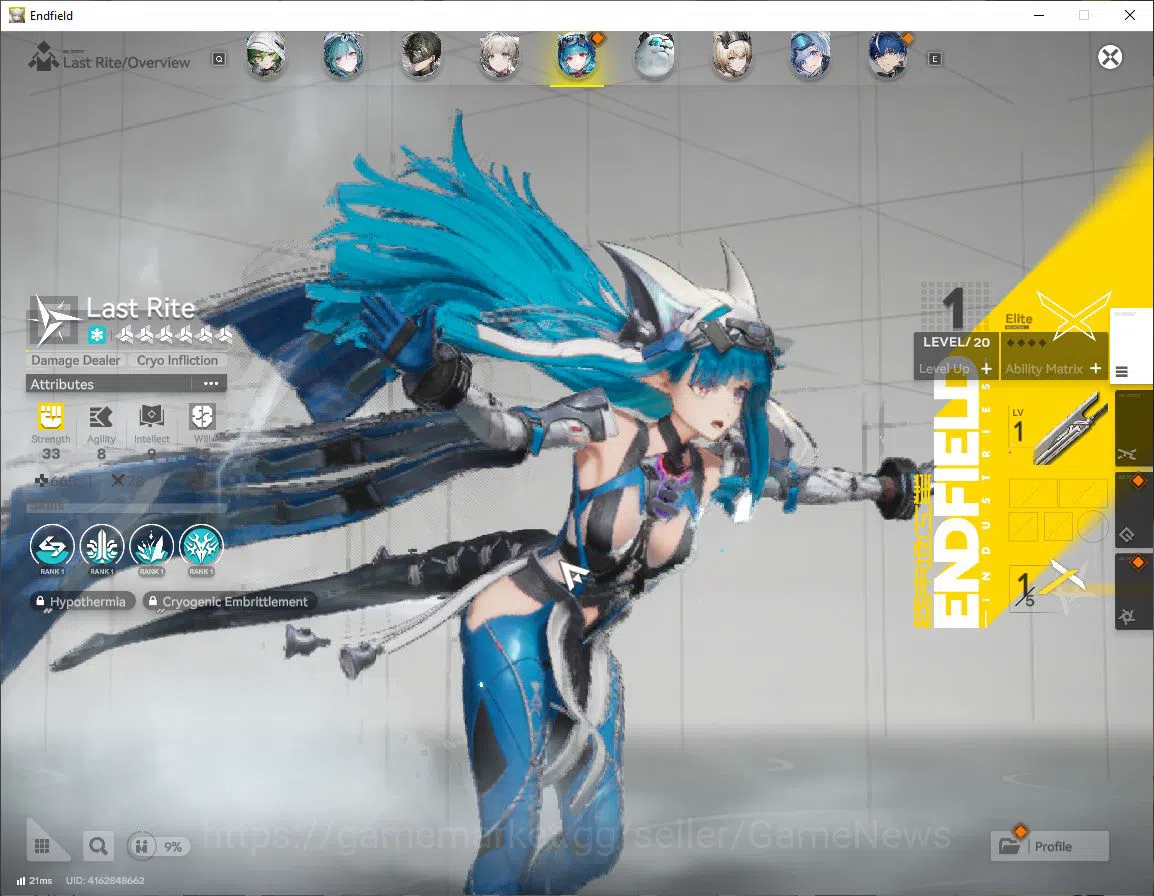Select the highlighted Last Rite portrait

click(577, 56)
